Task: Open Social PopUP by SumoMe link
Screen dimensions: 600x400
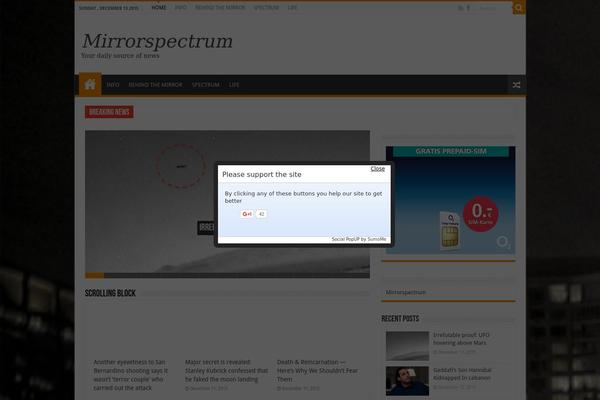Action: [x=359, y=239]
